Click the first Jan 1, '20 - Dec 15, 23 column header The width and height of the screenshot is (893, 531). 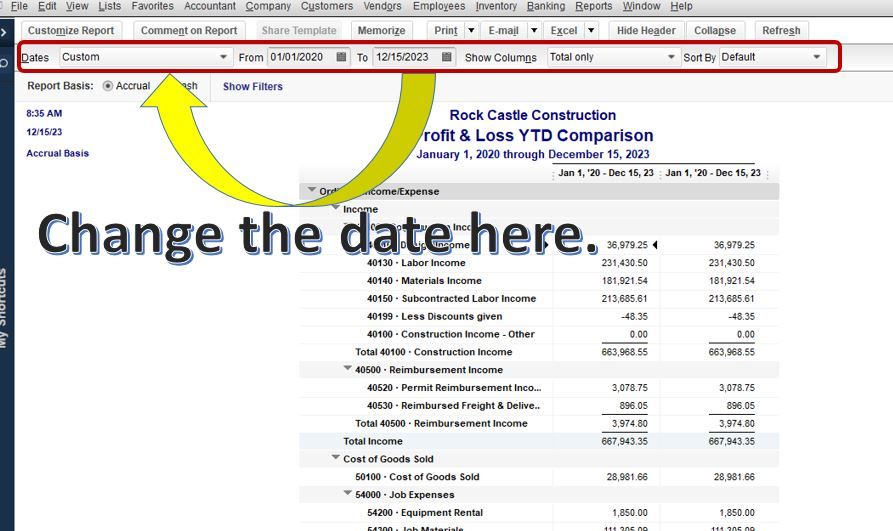606,173
